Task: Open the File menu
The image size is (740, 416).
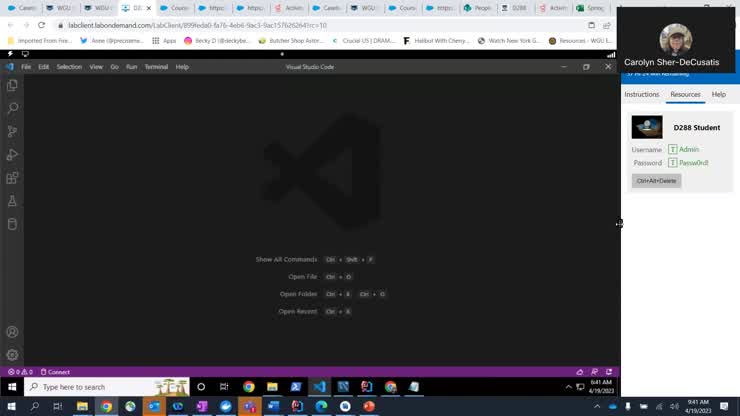Action: click(26, 67)
